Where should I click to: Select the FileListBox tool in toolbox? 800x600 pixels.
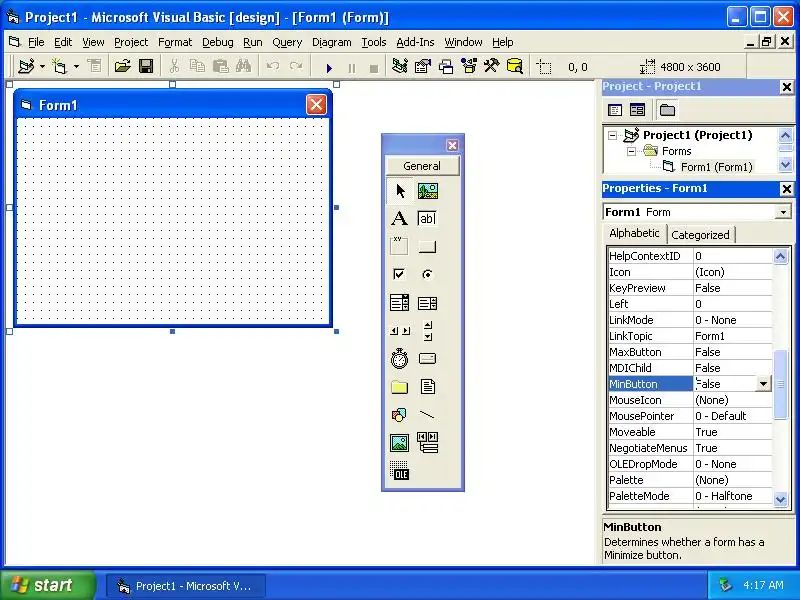pyautogui.click(x=428, y=387)
